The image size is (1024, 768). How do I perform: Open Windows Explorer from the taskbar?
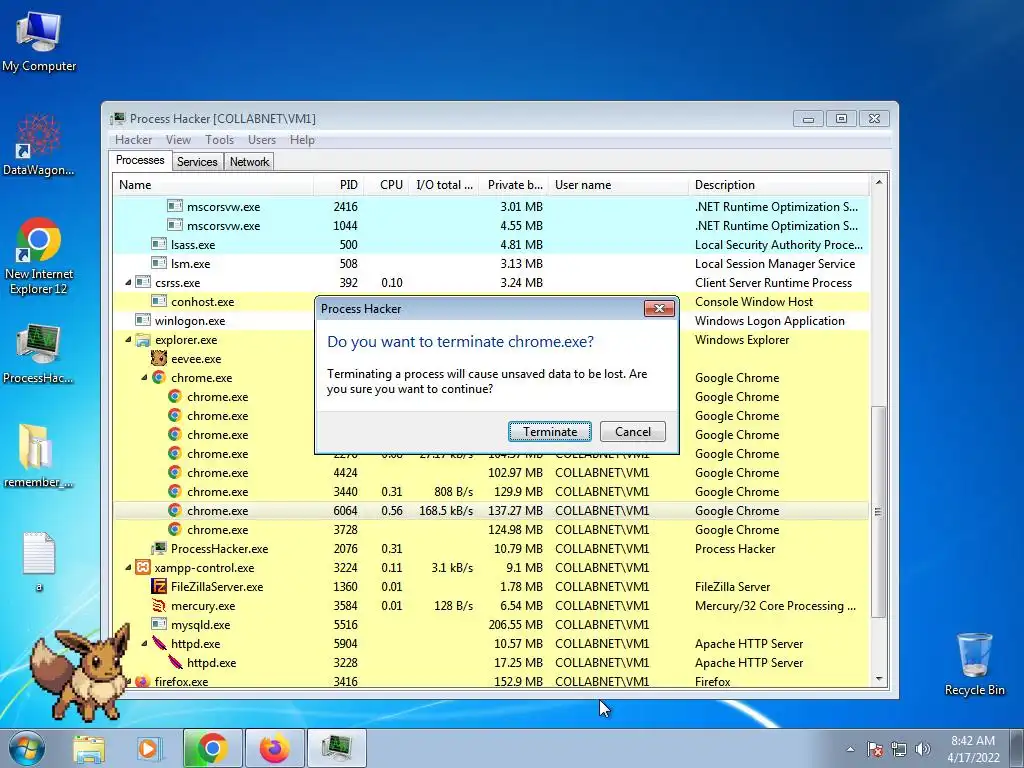point(89,748)
